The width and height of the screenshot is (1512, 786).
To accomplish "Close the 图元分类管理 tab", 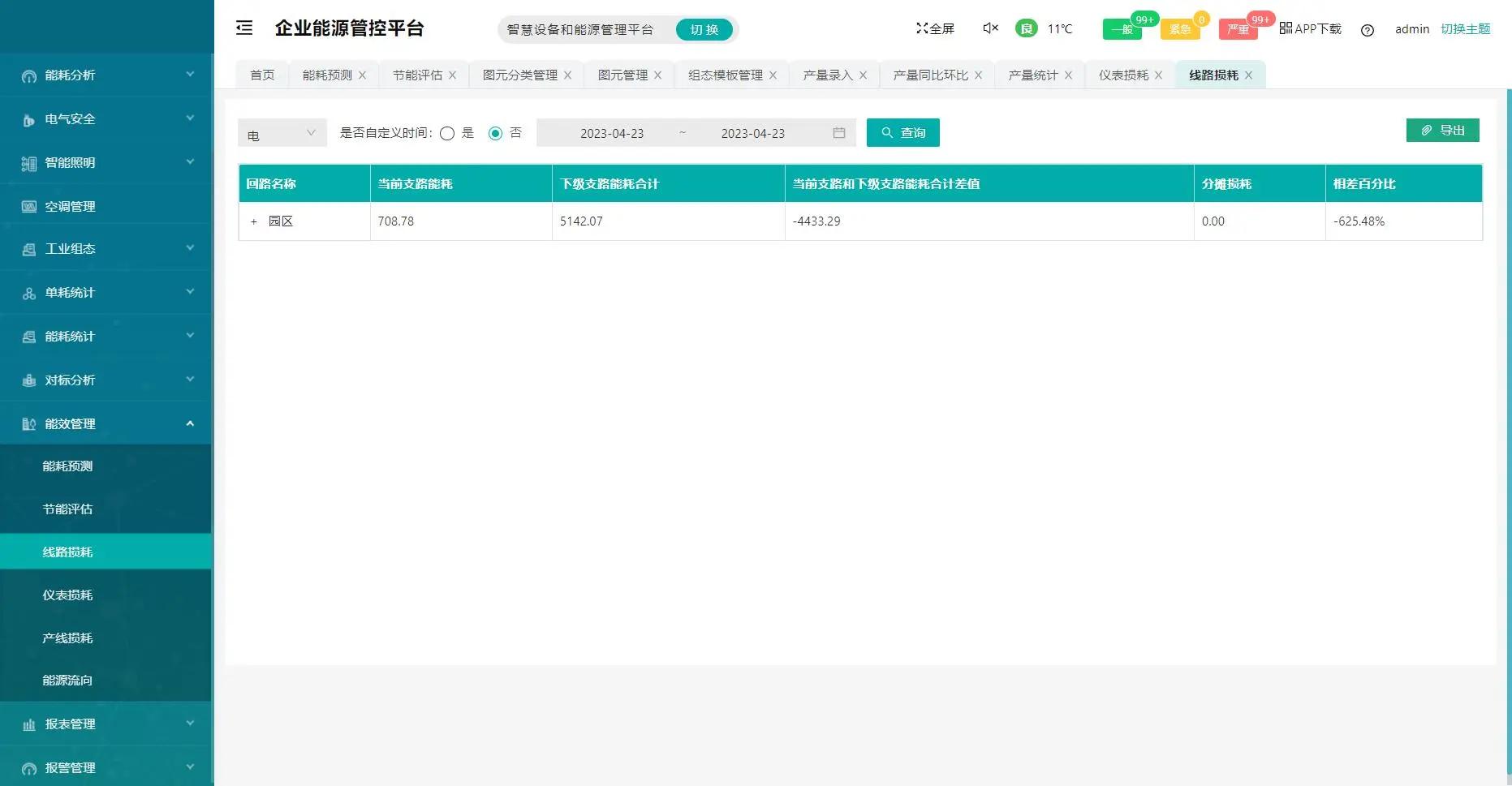I will click(x=567, y=75).
